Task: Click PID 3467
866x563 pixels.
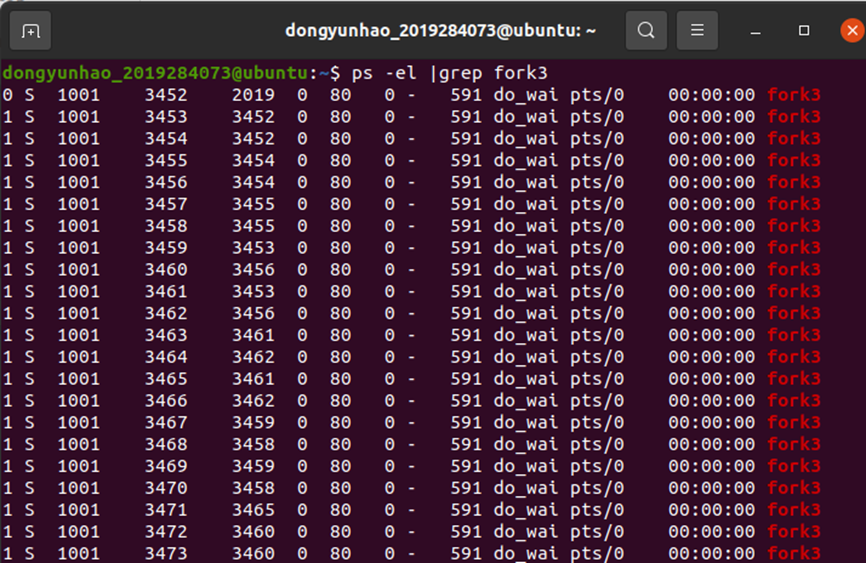Action: coord(166,422)
